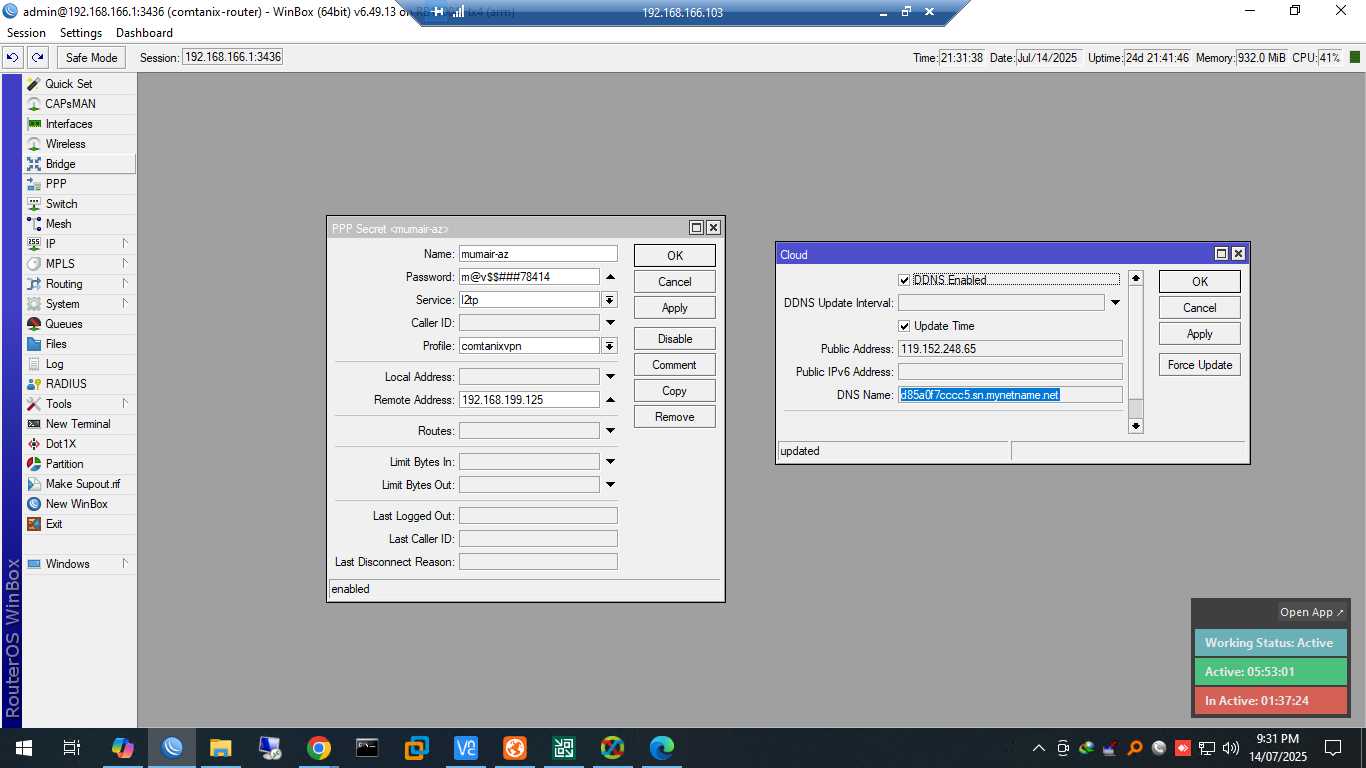Open the Wireless section
Screen dimensions: 1366x768
(79, 144)
